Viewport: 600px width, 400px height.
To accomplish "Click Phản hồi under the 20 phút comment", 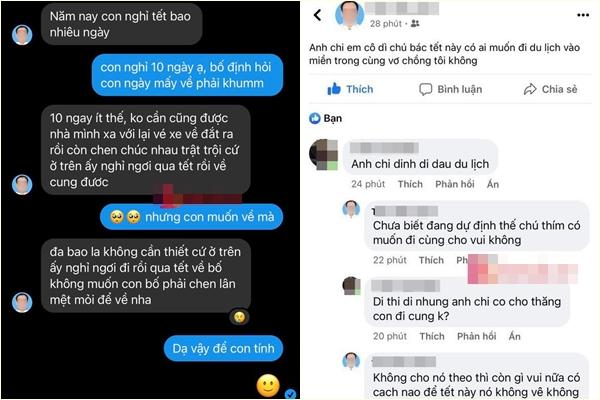I will click(x=476, y=336).
